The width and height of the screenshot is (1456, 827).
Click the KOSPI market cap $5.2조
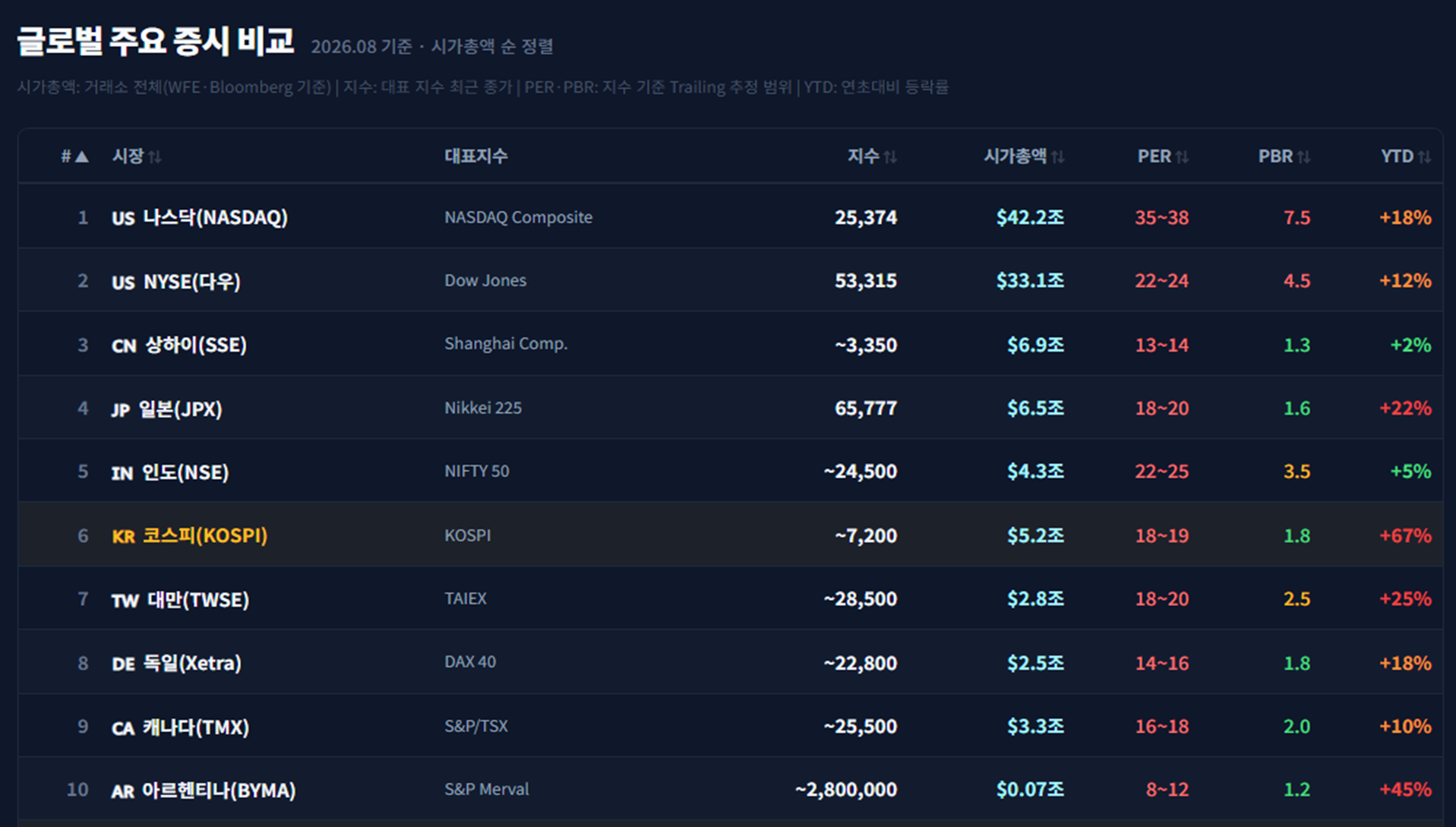point(1035,535)
